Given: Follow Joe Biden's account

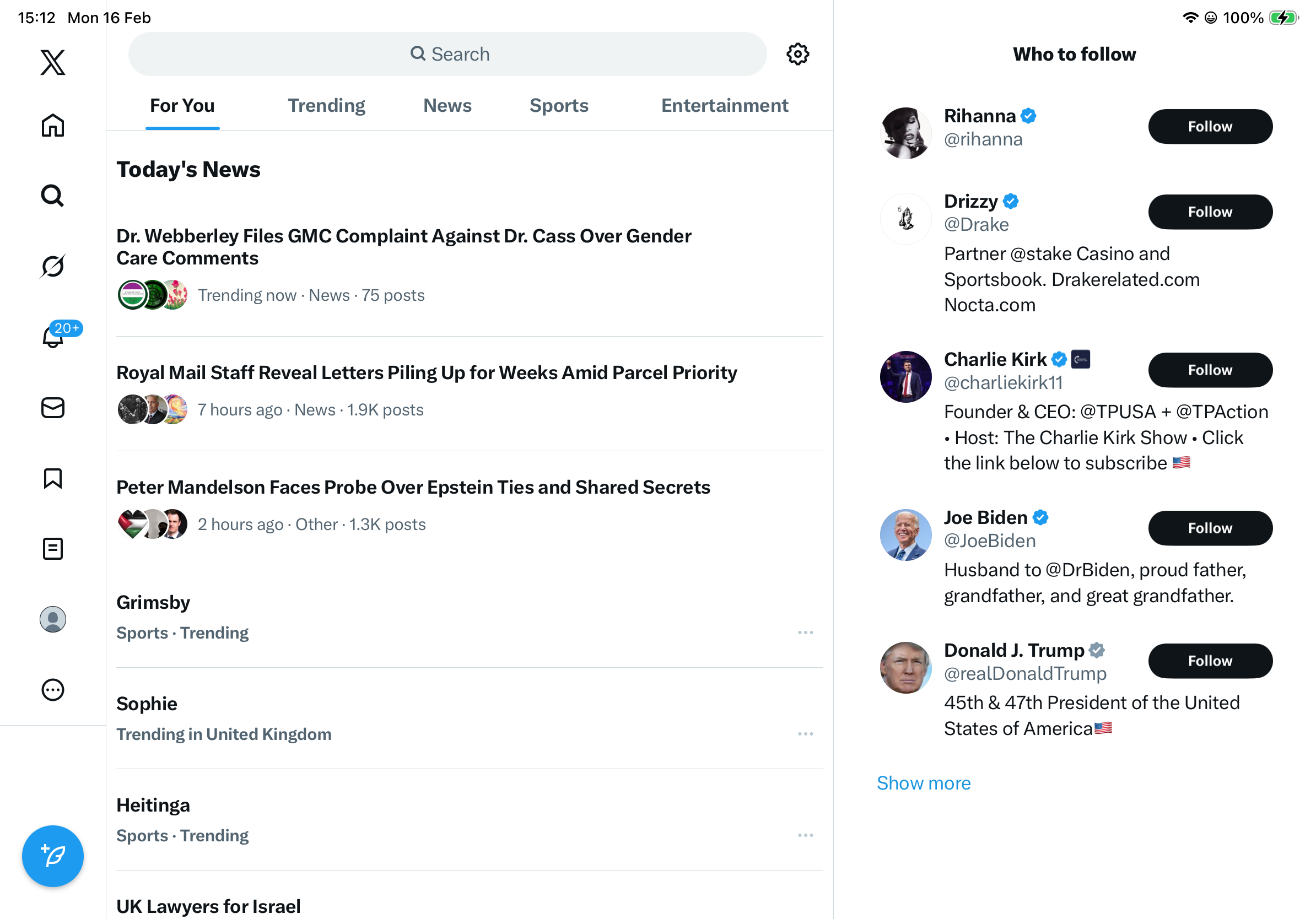Looking at the screenshot, I should click(1210, 528).
